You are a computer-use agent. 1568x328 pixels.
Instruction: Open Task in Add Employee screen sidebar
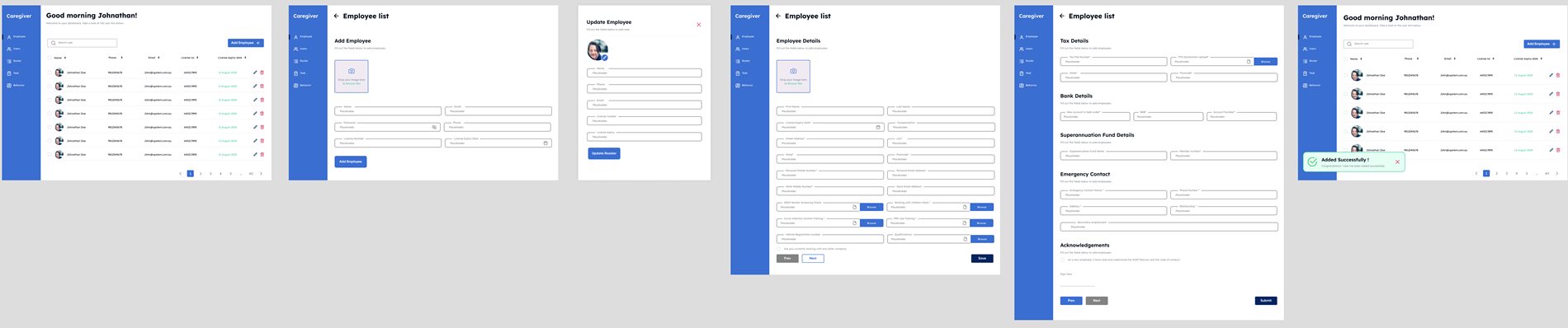[x=300, y=73]
